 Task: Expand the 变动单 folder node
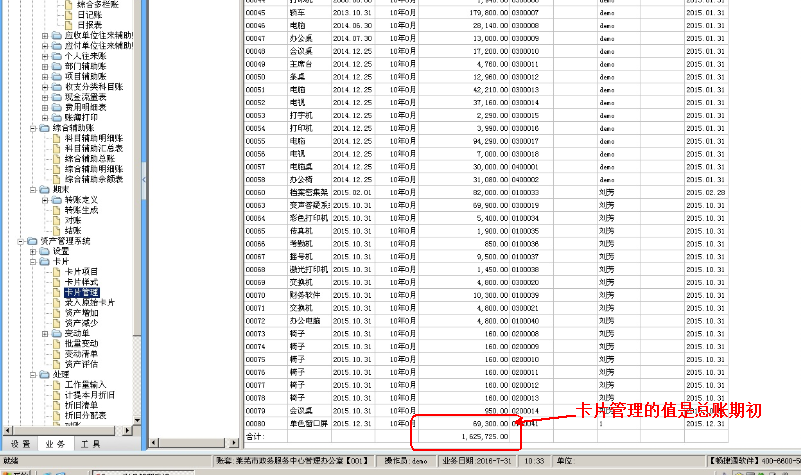[x=45, y=334]
